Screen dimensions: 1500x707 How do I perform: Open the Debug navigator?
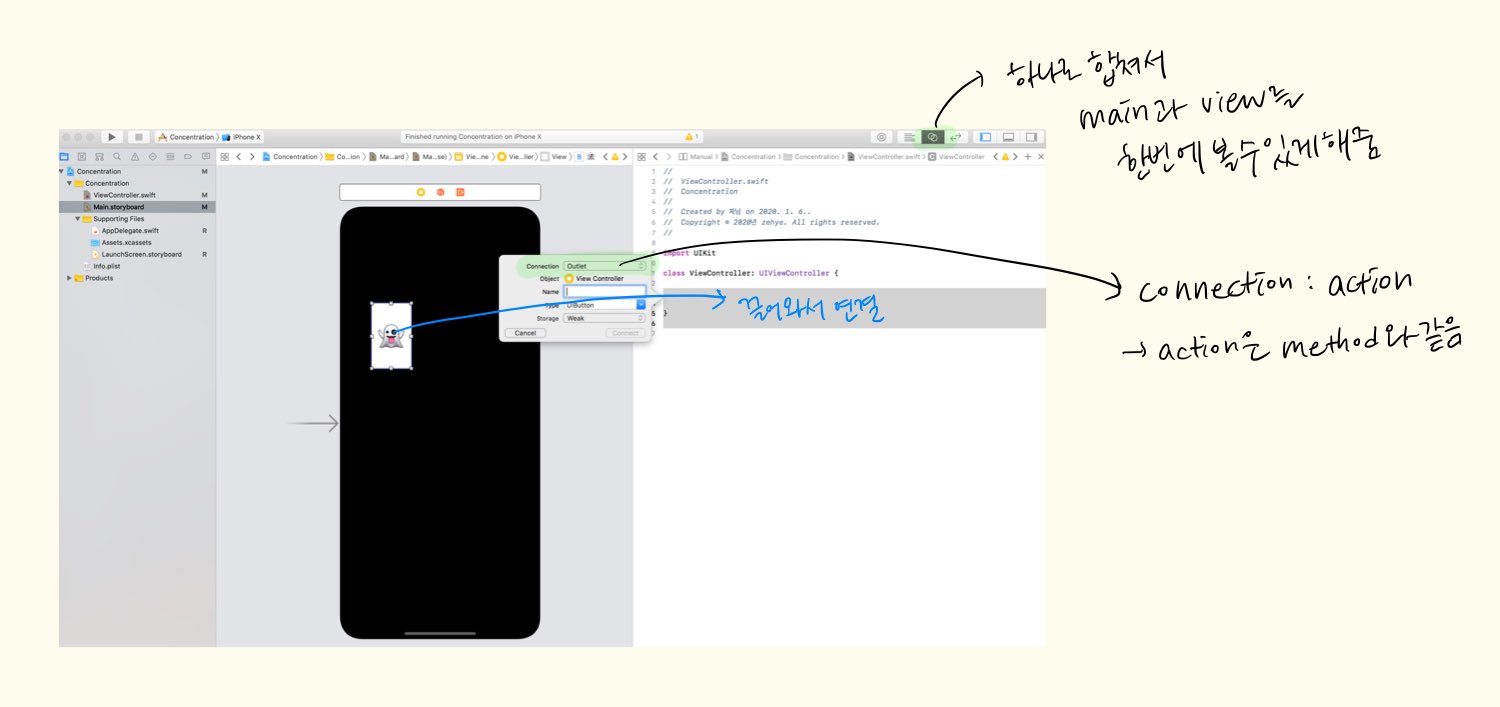(170, 157)
